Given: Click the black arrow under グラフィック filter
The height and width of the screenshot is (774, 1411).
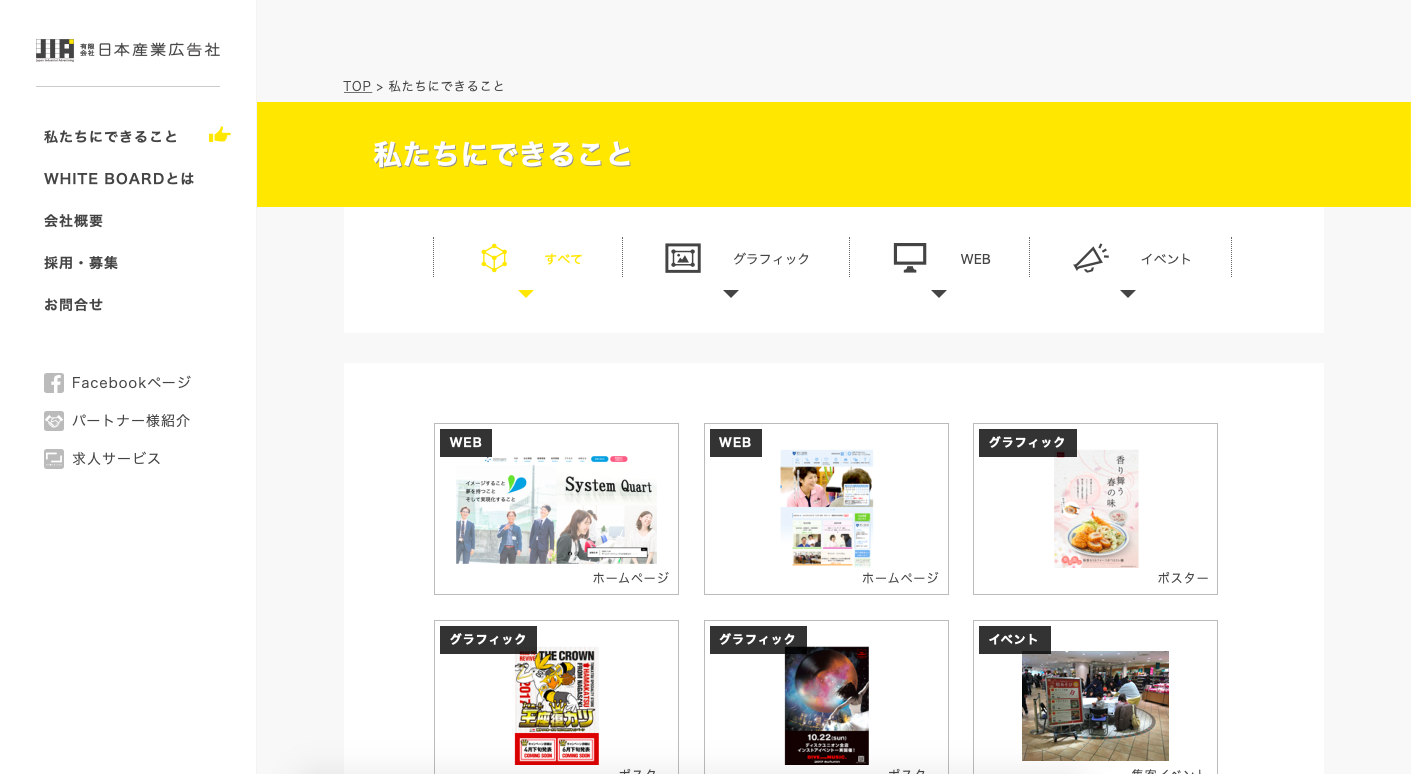Looking at the screenshot, I should pos(731,294).
